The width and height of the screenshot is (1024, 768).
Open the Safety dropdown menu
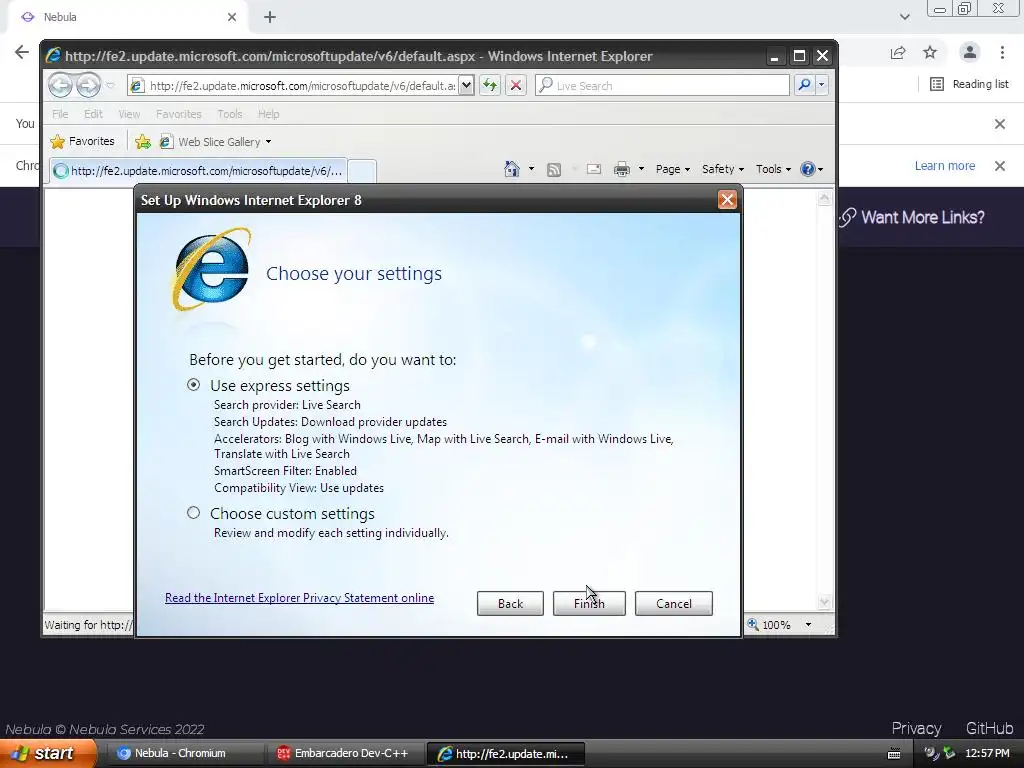(x=723, y=169)
